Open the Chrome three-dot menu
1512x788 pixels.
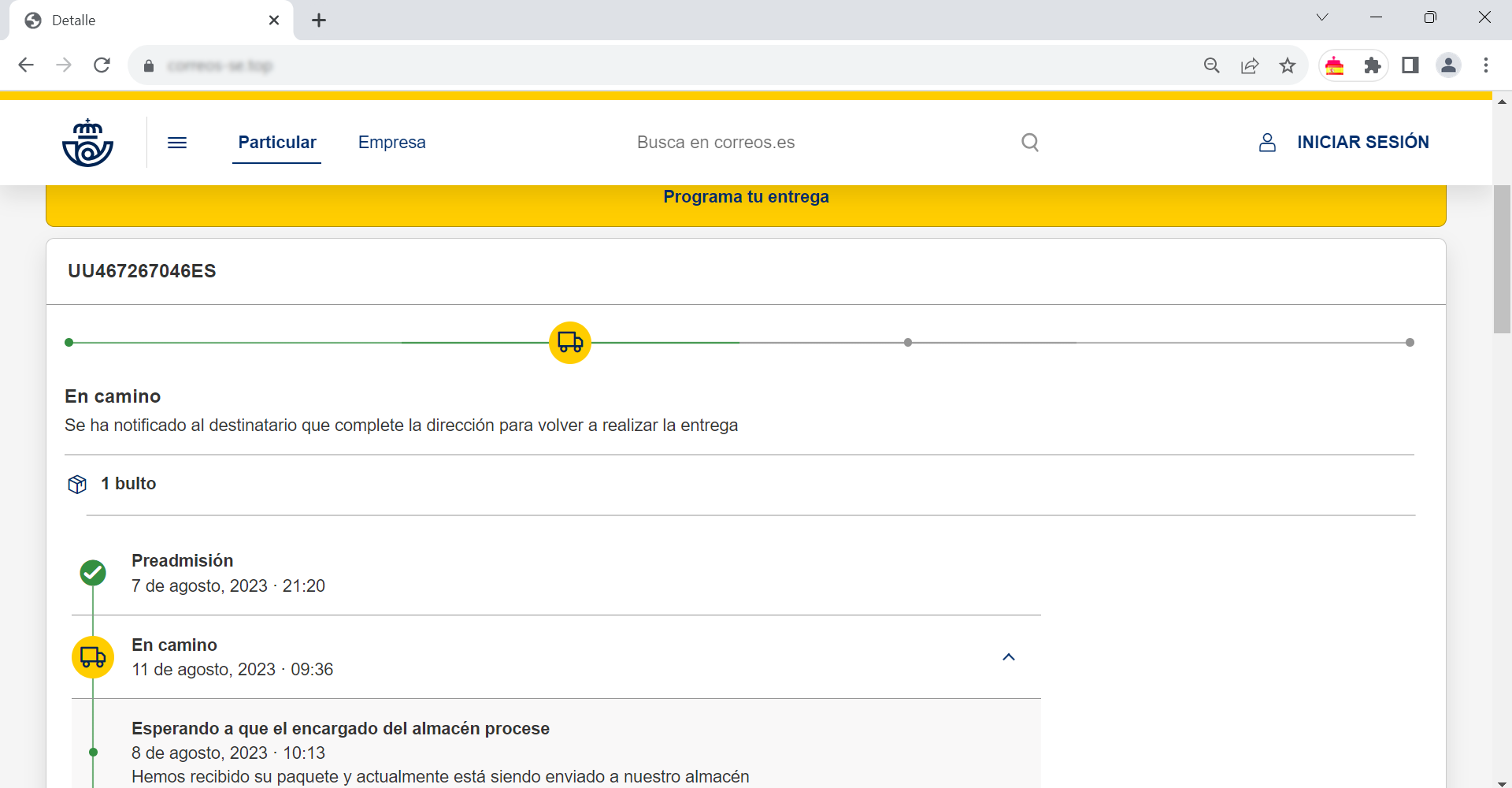point(1486,65)
